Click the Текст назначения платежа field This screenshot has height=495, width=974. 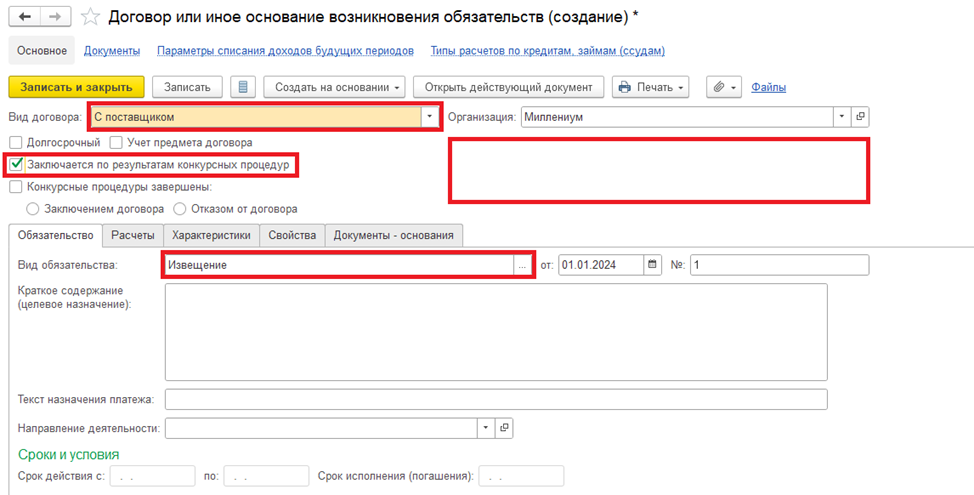pos(496,399)
